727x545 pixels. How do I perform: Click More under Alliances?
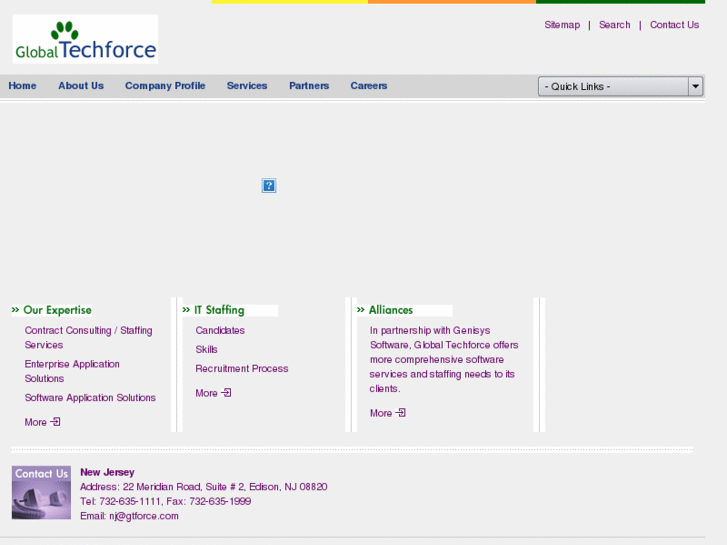click(381, 413)
